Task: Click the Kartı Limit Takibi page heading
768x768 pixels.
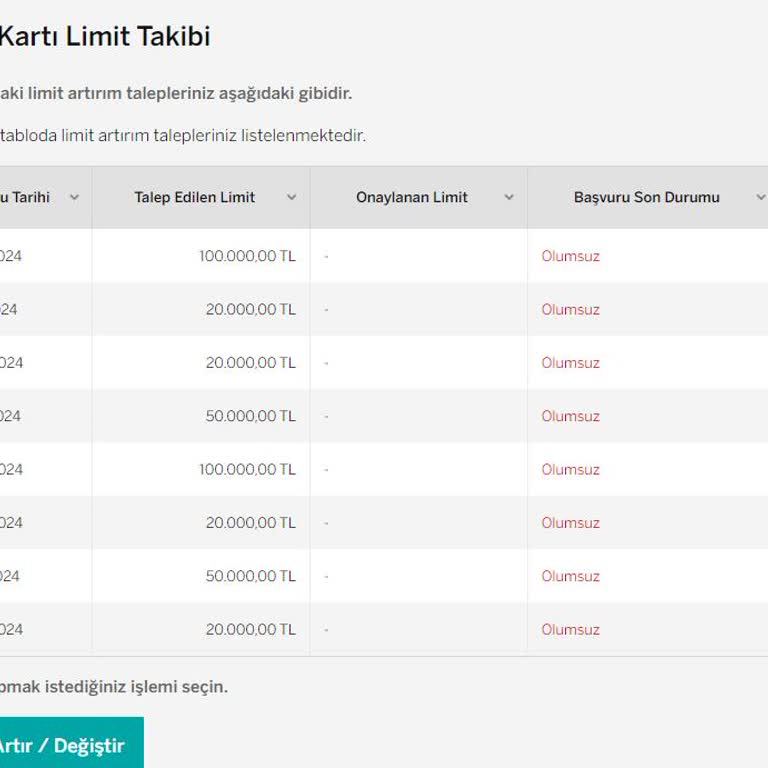Action: (105, 36)
